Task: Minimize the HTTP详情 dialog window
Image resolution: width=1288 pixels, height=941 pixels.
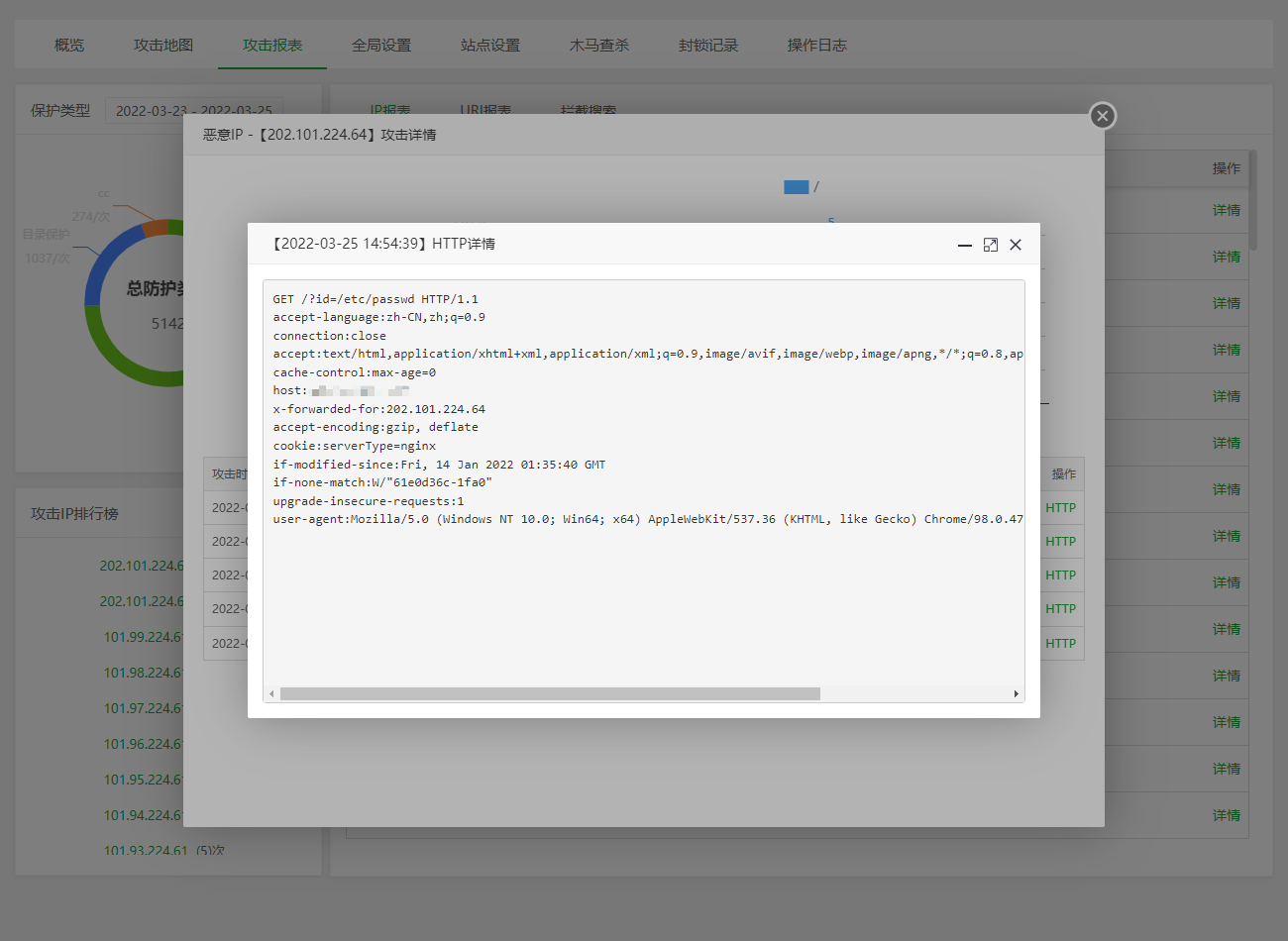Action: point(964,245)
